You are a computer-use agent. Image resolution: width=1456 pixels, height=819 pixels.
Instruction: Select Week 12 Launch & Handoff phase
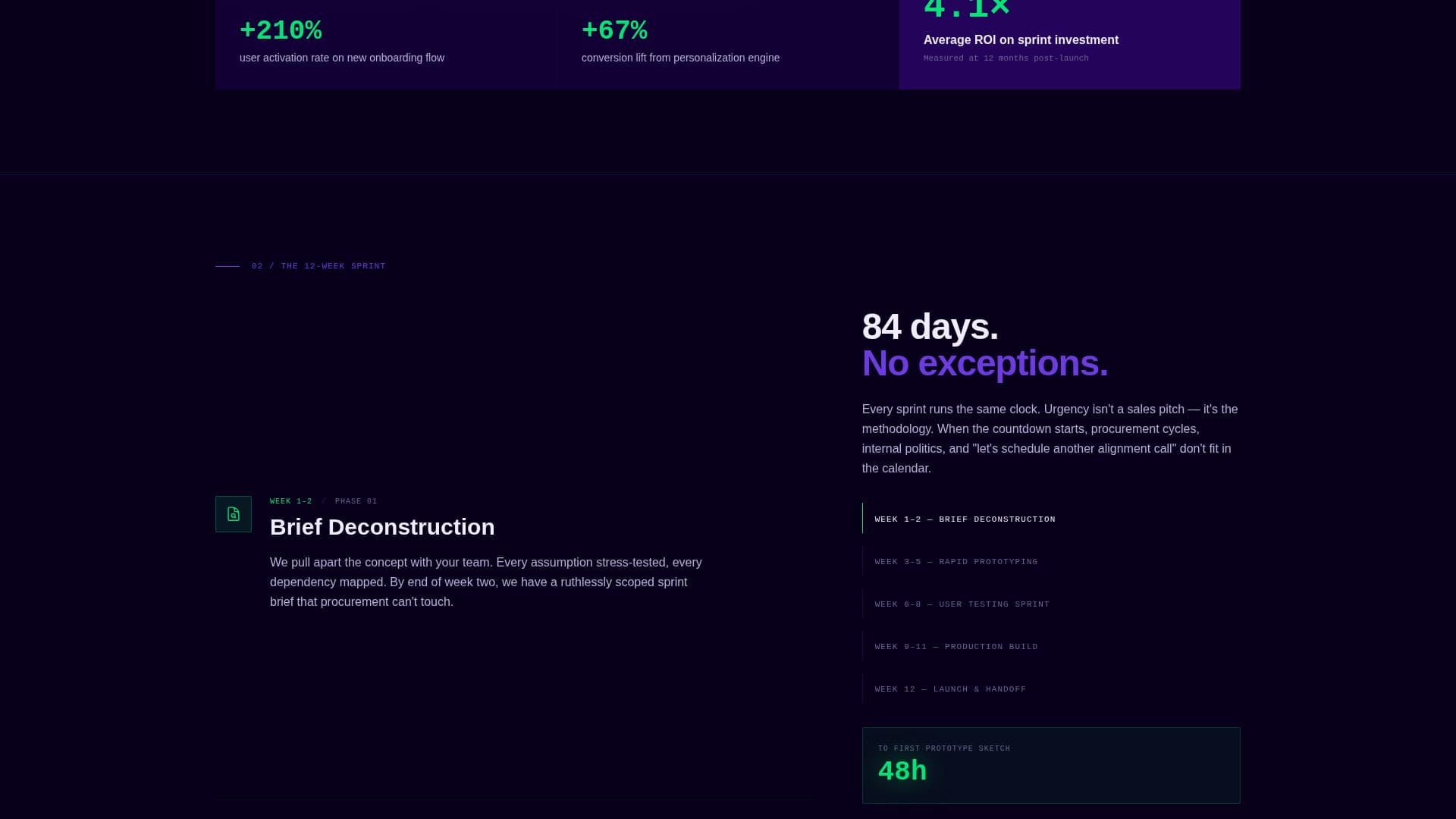[x=1051, y=689]
